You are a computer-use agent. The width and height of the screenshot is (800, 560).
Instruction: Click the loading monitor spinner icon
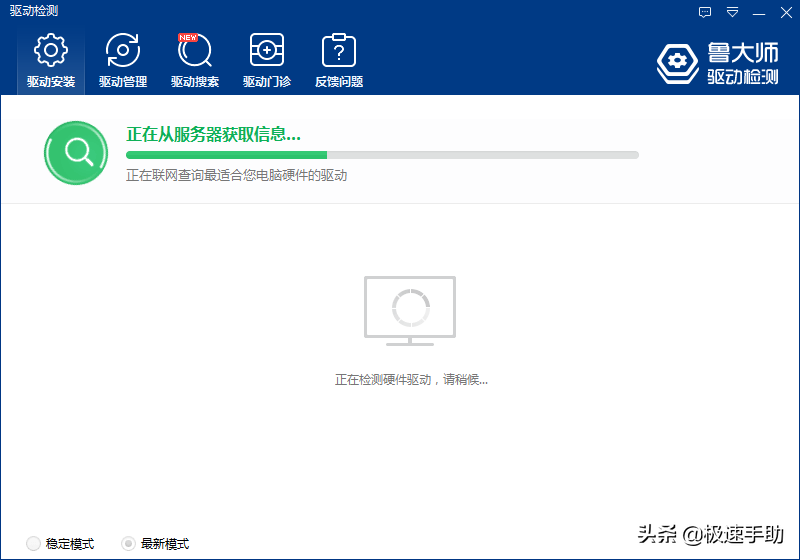pyautogui.click(x=410, y=309)
